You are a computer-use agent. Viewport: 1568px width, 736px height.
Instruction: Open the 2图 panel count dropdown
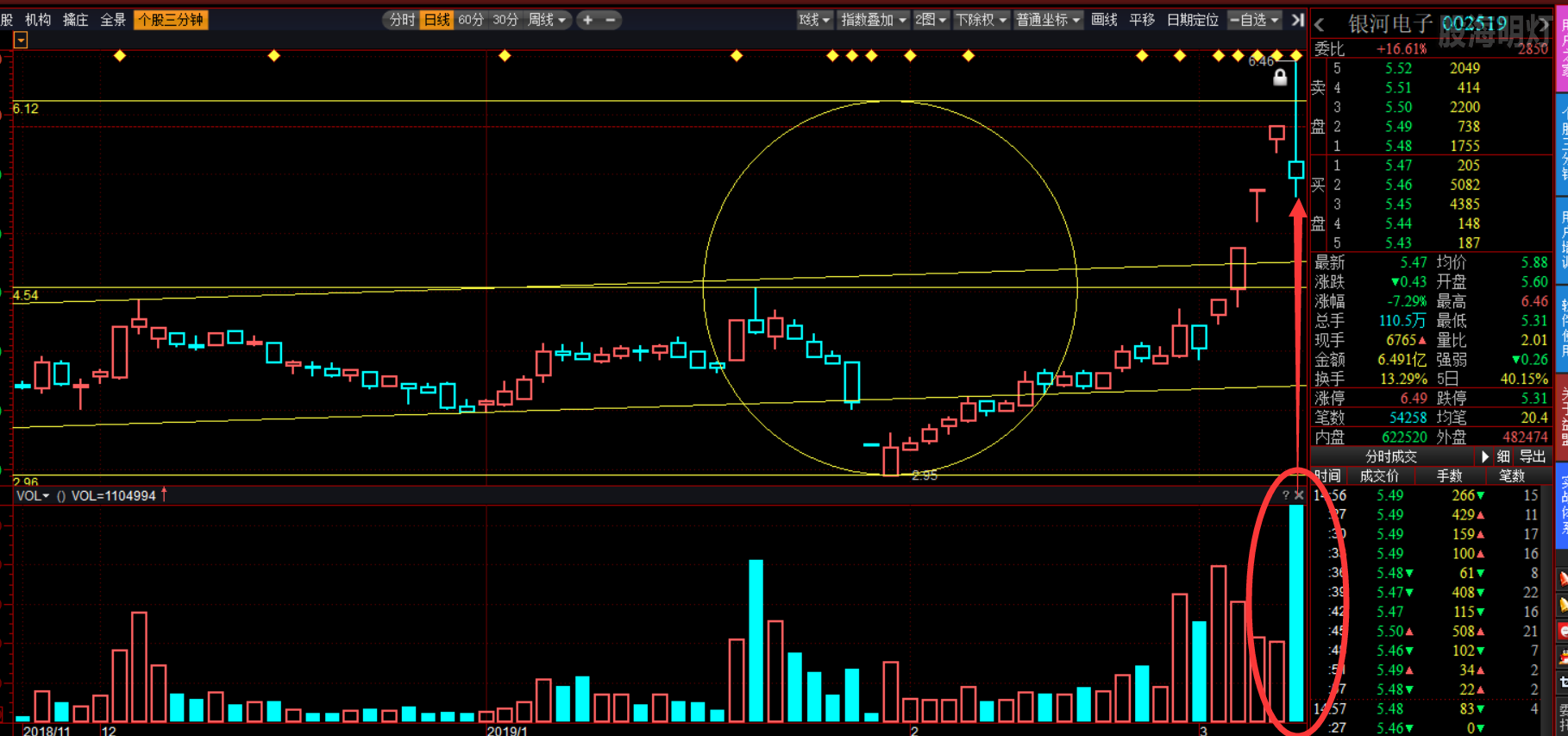931,20
